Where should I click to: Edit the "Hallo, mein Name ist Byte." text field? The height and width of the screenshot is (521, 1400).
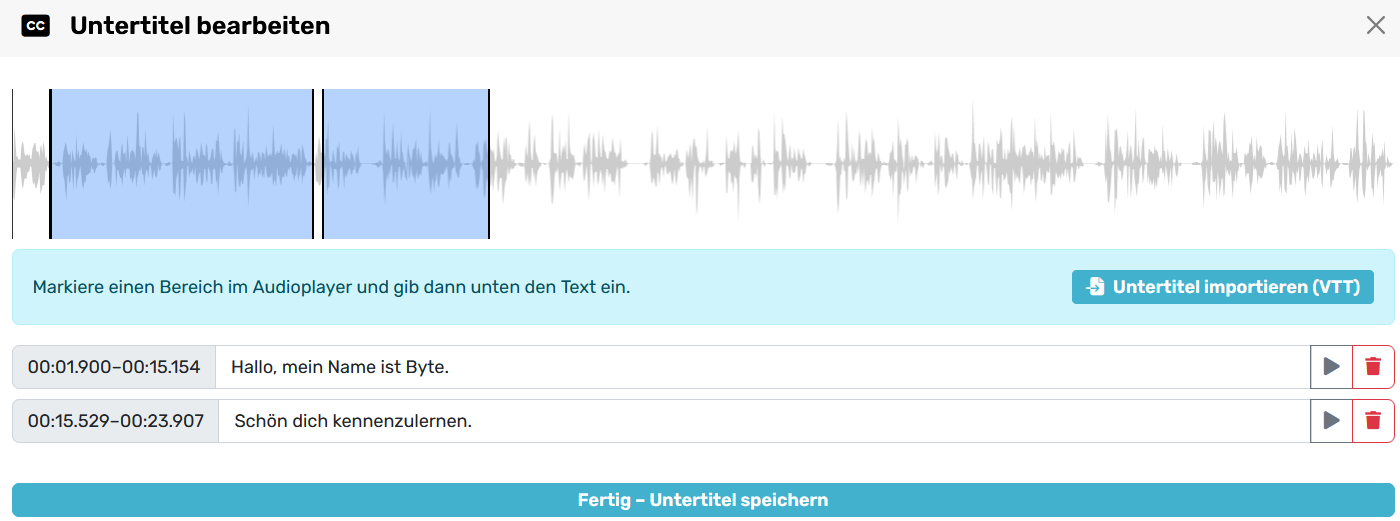coord(760,367)
